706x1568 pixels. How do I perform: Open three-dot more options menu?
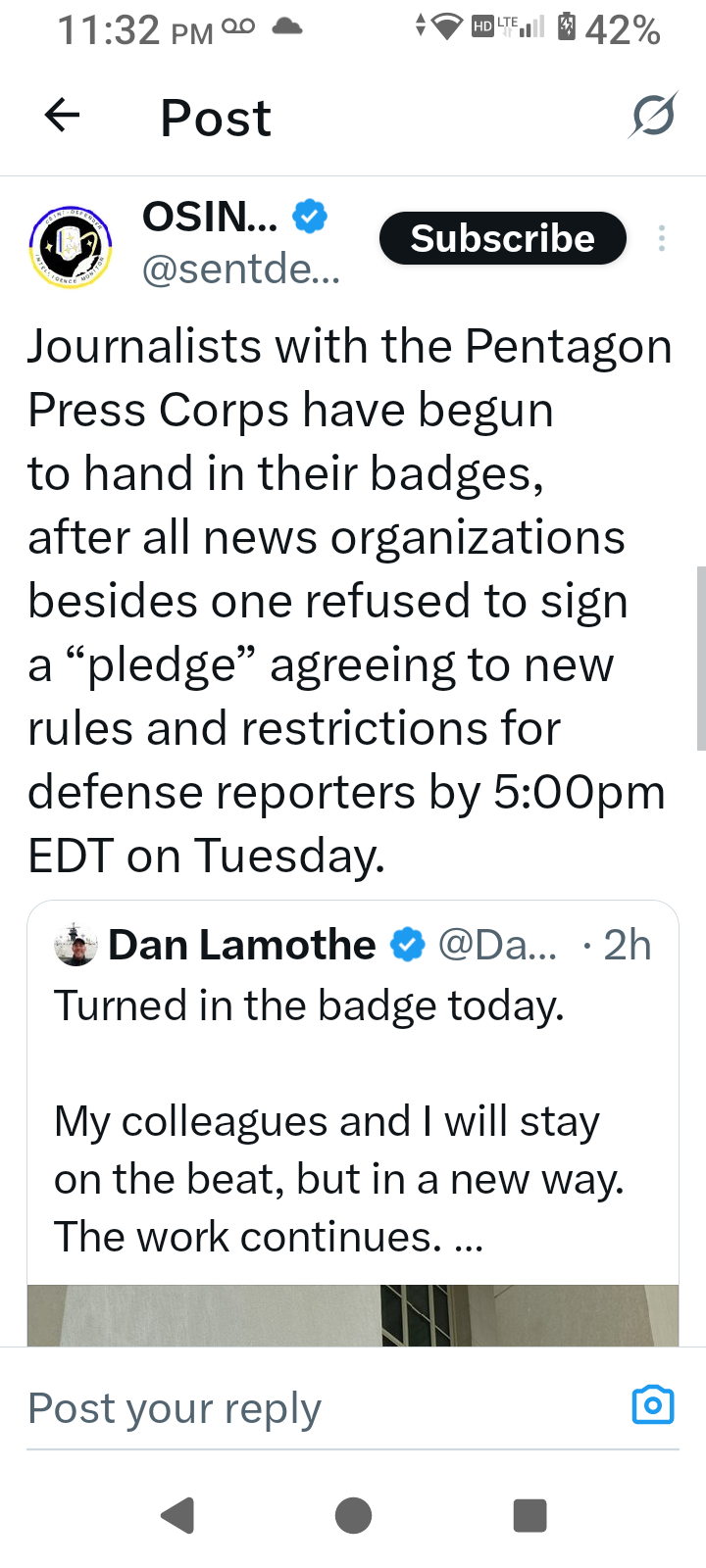tap(662, 238)
